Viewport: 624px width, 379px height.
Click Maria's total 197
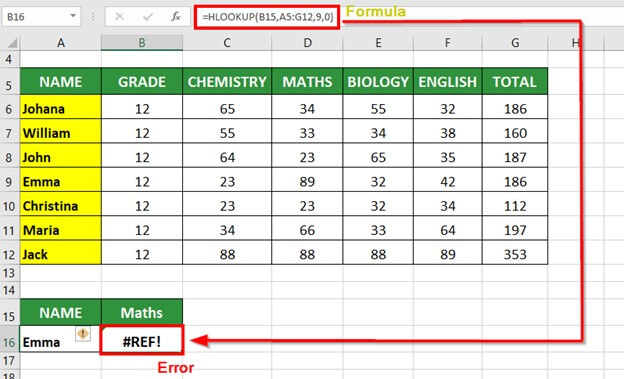(x=515, y=229)
